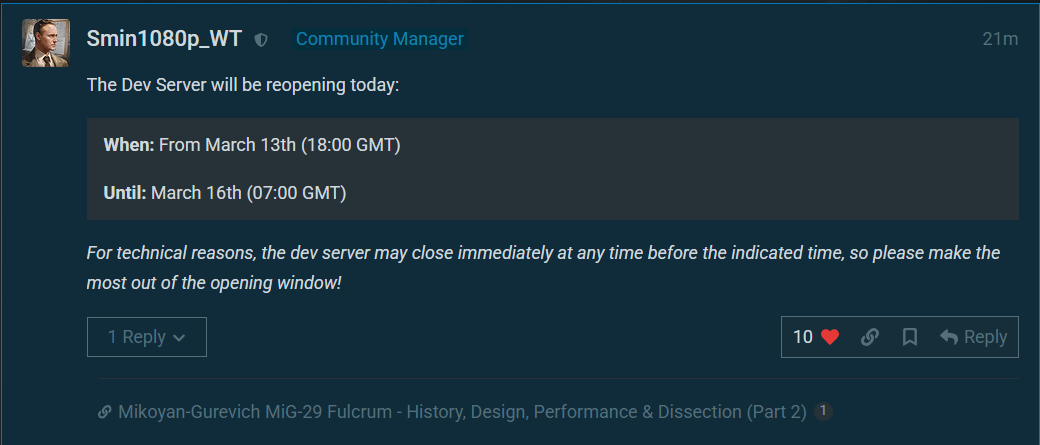Click the heart icon to like the post
Viewport: 1040px width, 445px height.
[830, 337]
